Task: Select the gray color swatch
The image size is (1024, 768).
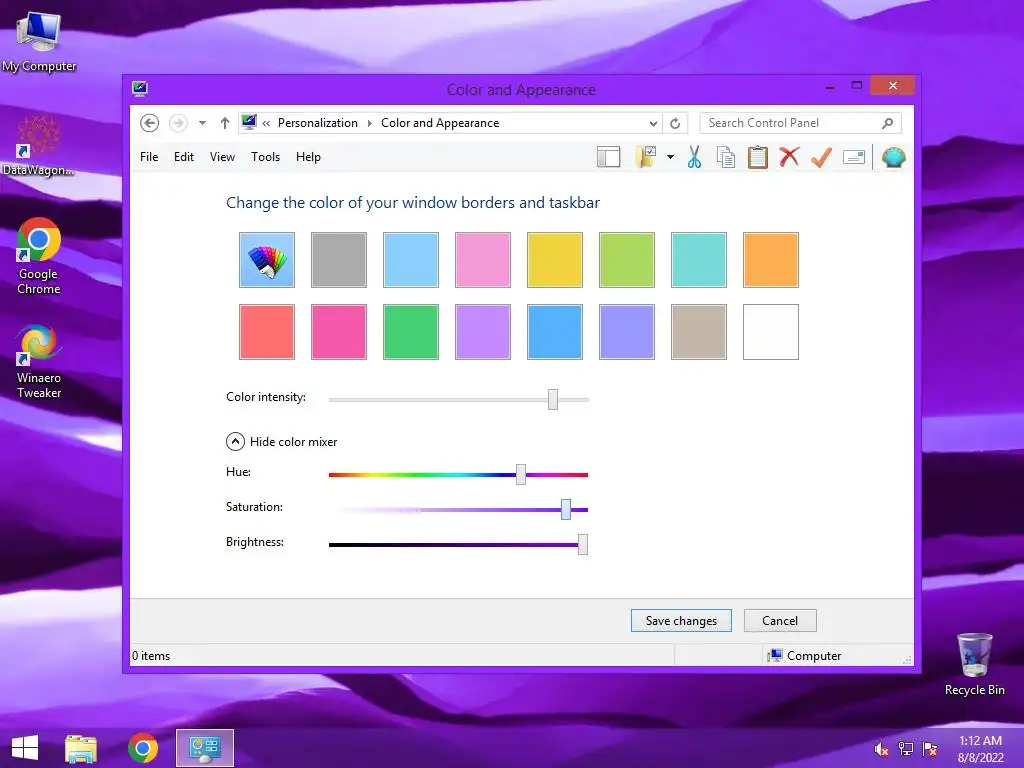Action: [x=339, y=260]
